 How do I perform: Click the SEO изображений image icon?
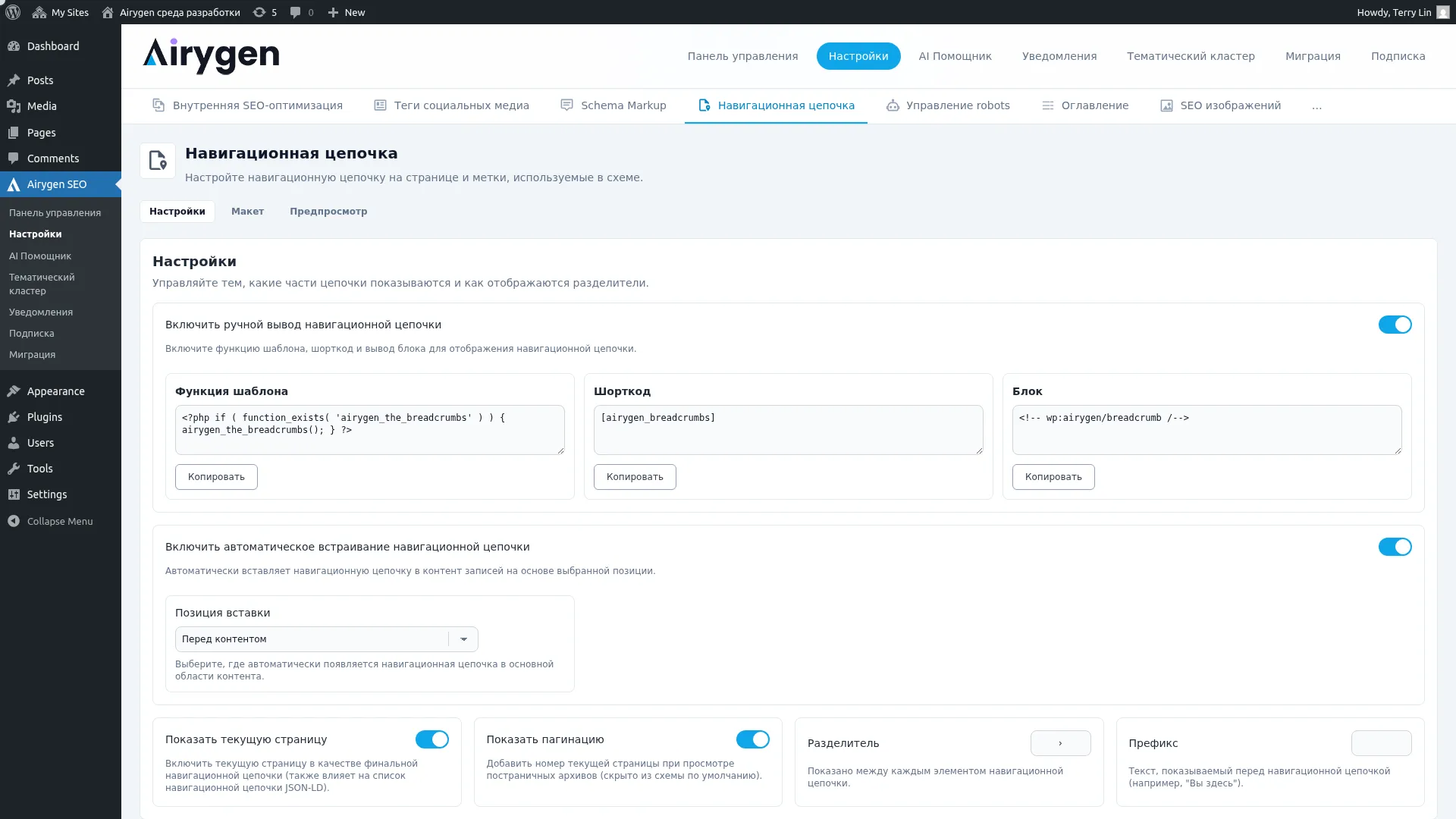pyautogui.click(x=1166, y=105)
